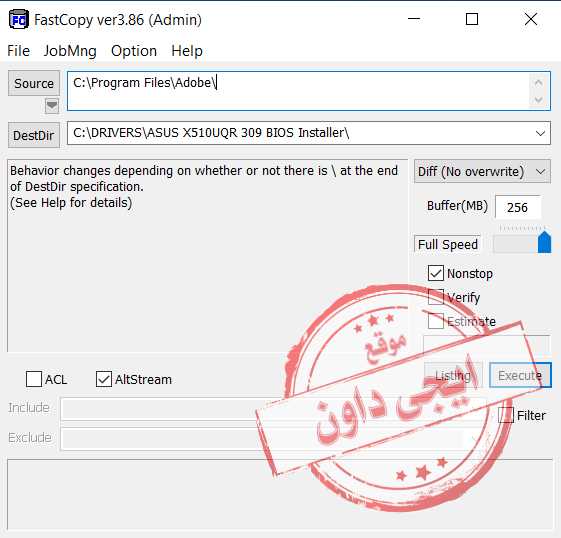The image size is (561, 538).
Task: Open the JobMng menu
Action: 70,51
